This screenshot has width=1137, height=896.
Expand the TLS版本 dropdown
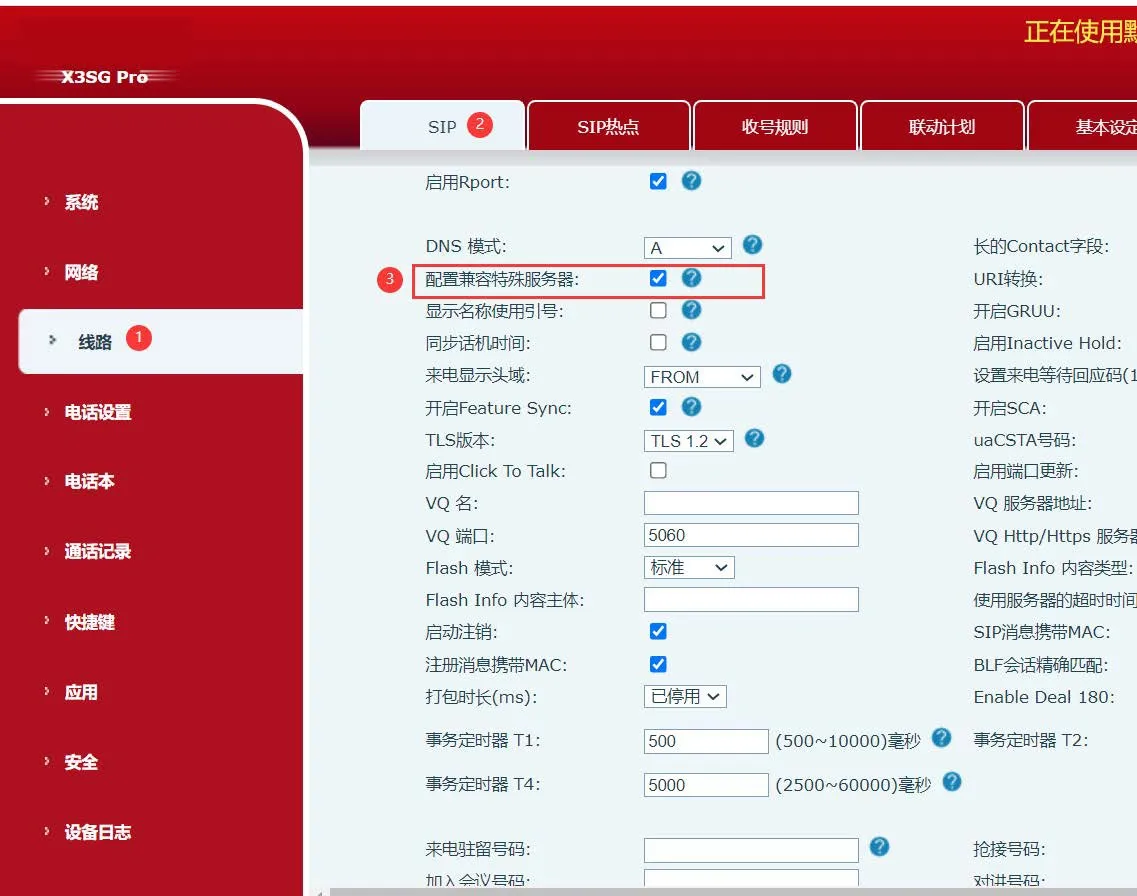(688, 439)
